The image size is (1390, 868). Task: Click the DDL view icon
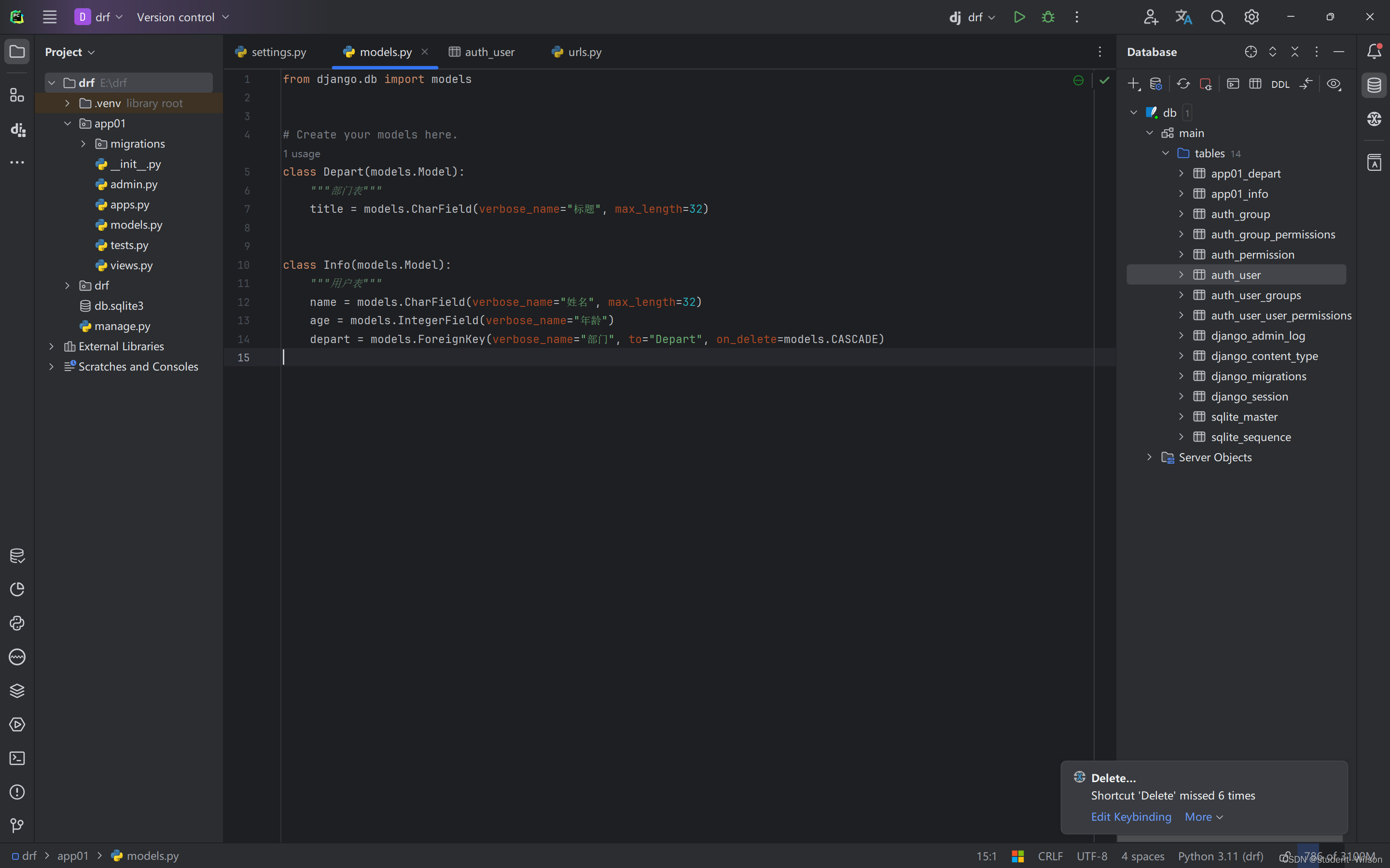click(1280, 84)
